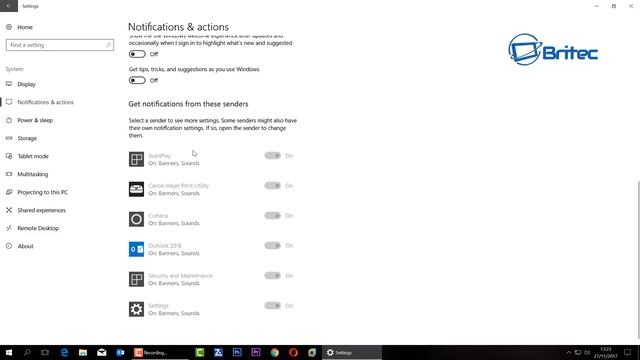The width and height of the screenshot is (640, 360).
Task: Click the Display monitor icon in sidebar
Action: (9, 84)
